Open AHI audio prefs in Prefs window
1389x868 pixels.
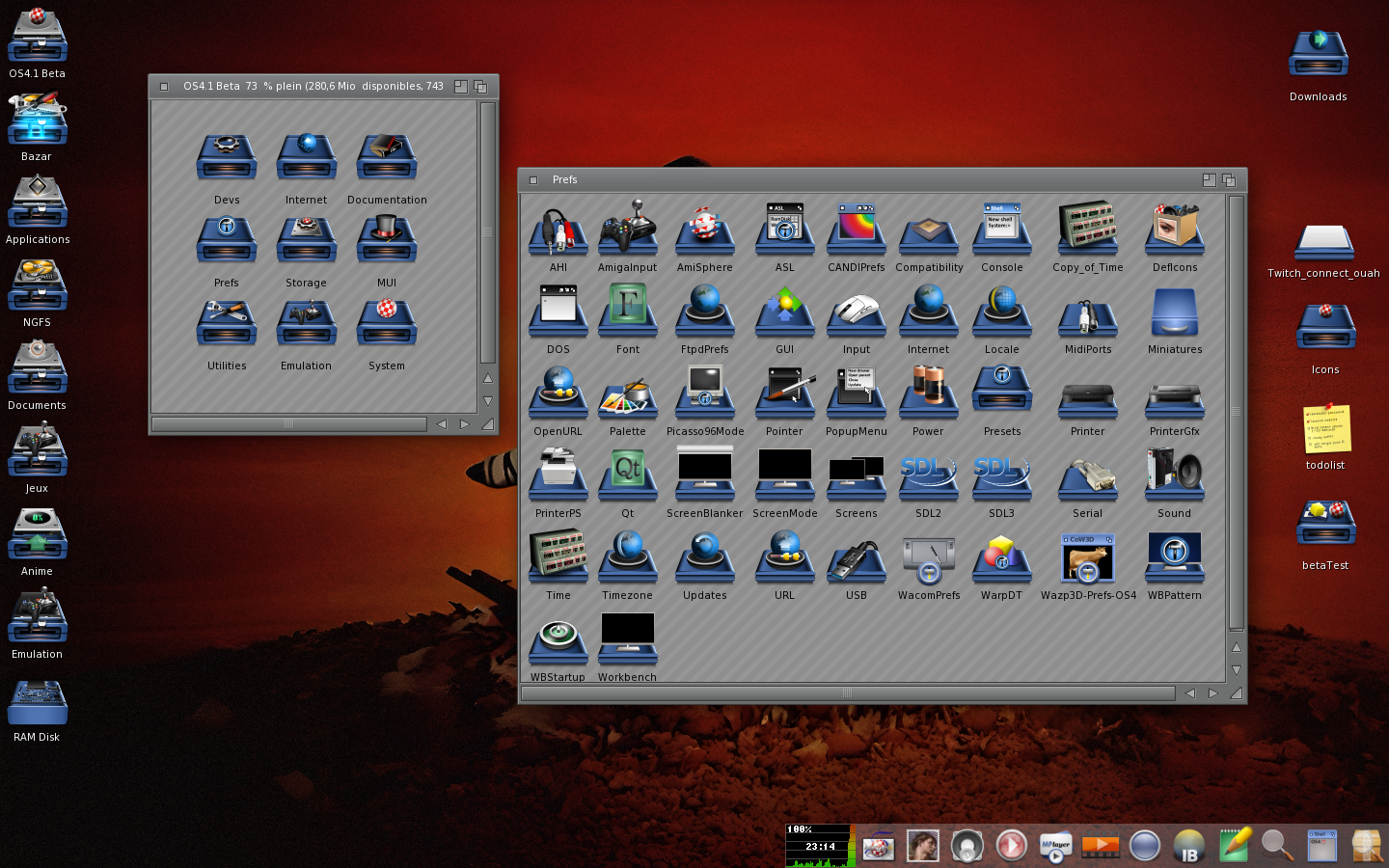click(x=558, y=231)
